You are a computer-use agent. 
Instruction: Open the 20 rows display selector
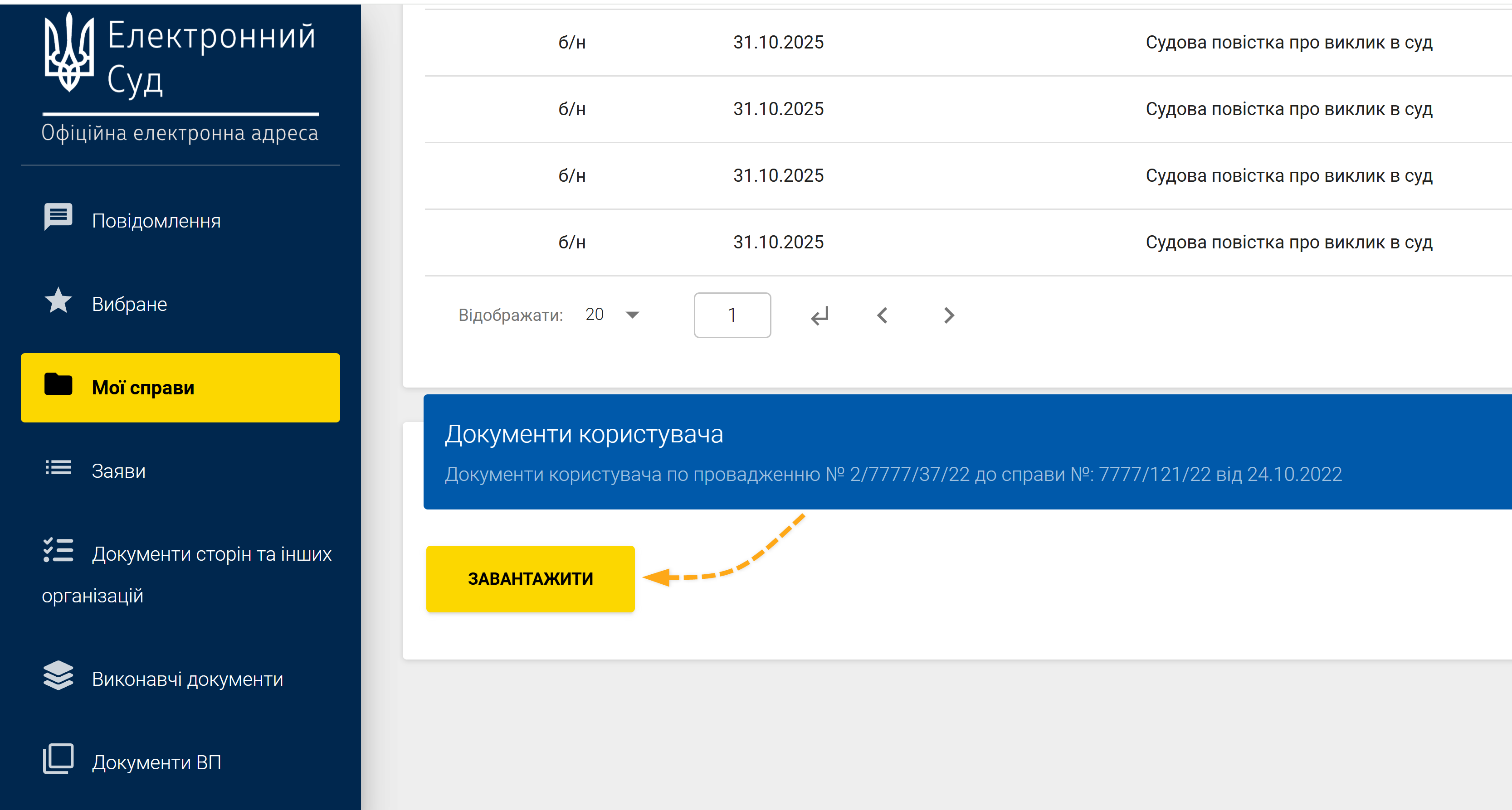coord(595,315)
